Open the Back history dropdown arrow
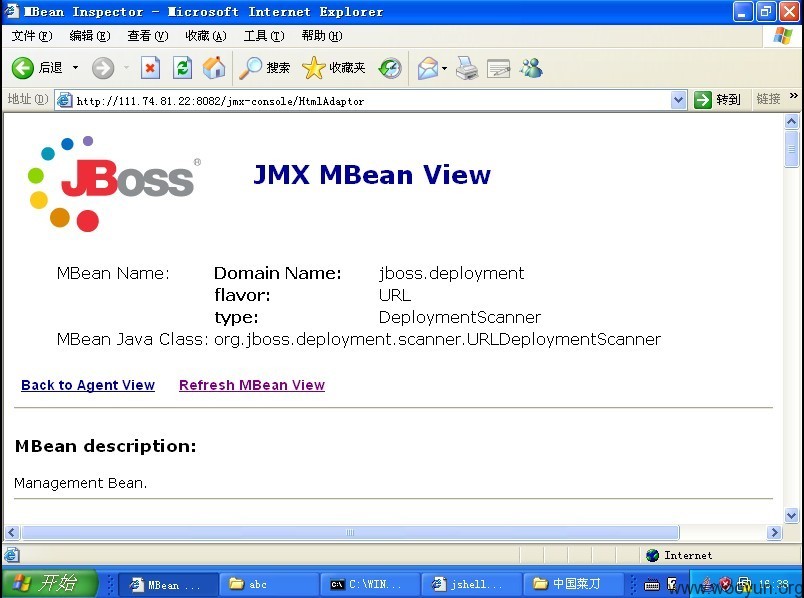The height and width of the screenshot is (598, 804). click(75, 68)
